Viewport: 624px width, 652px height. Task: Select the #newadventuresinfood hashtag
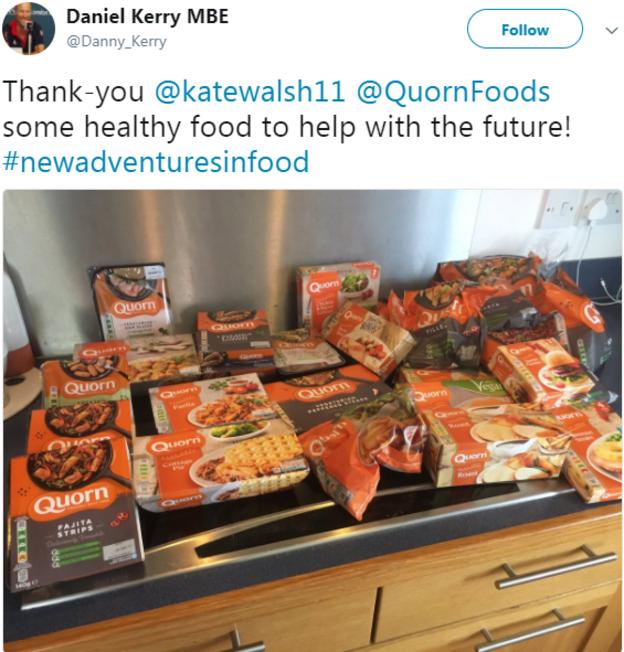156,162
